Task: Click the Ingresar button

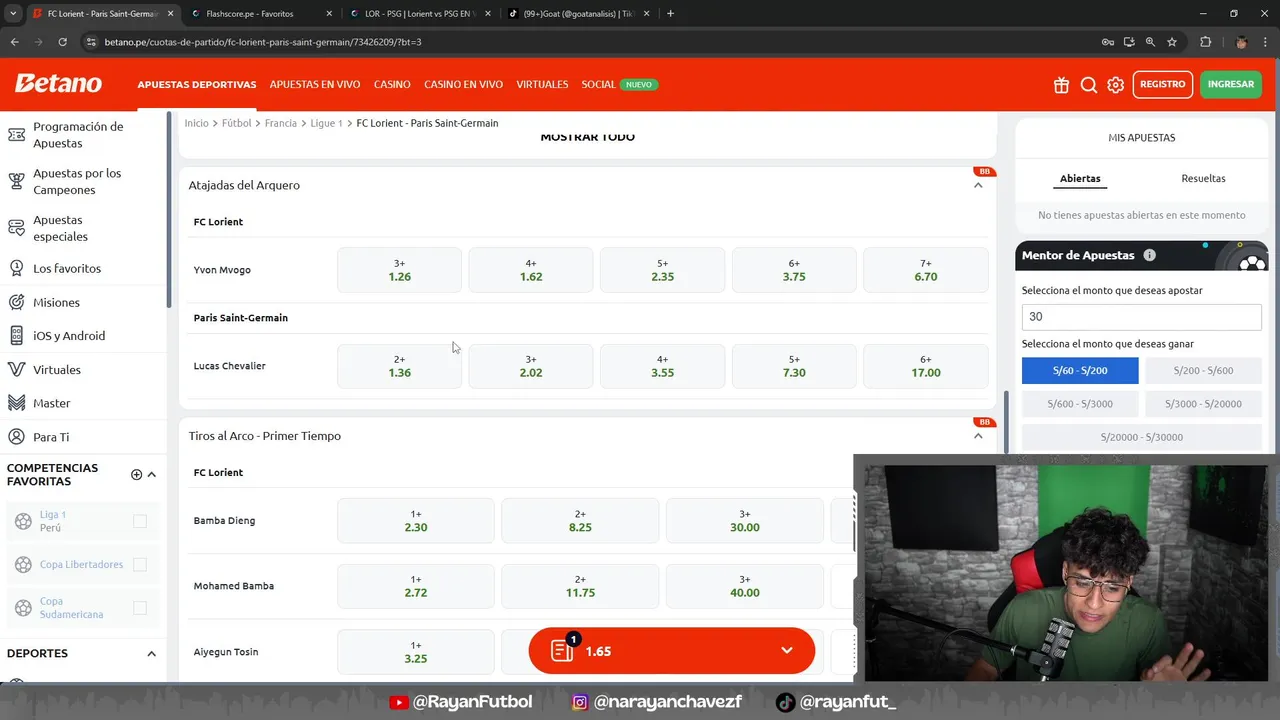Action: (1230, 85)
